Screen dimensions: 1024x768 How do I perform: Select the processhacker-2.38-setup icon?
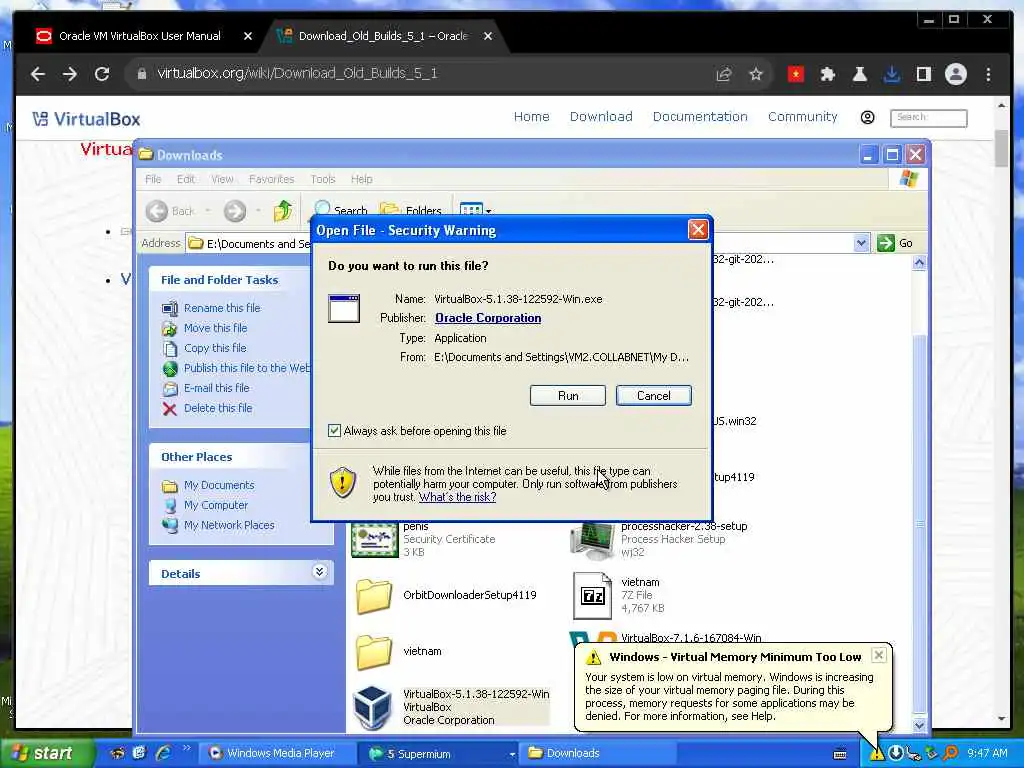592,539
